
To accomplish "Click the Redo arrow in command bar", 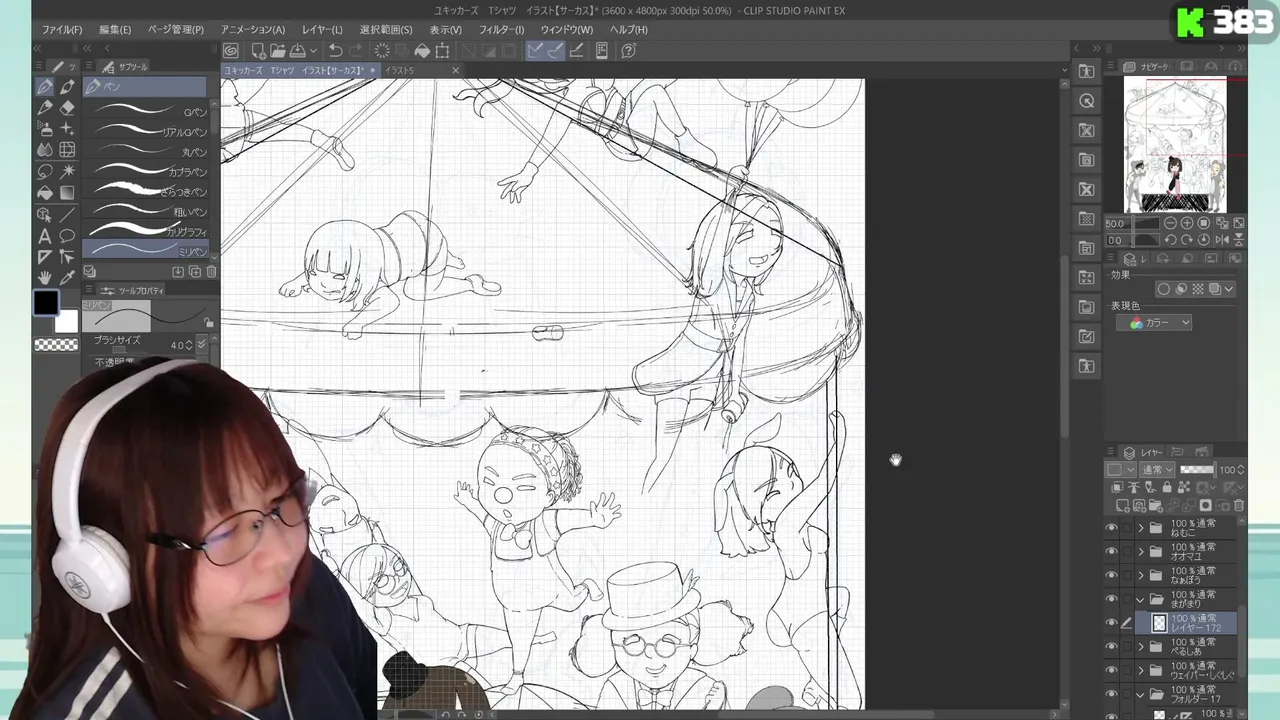I will tap(356, 51).
